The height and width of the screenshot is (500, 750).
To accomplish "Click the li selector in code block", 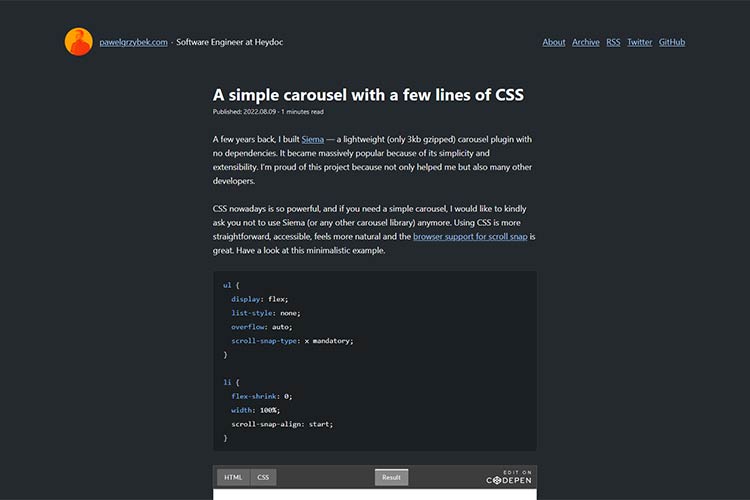I will [227, 382].
